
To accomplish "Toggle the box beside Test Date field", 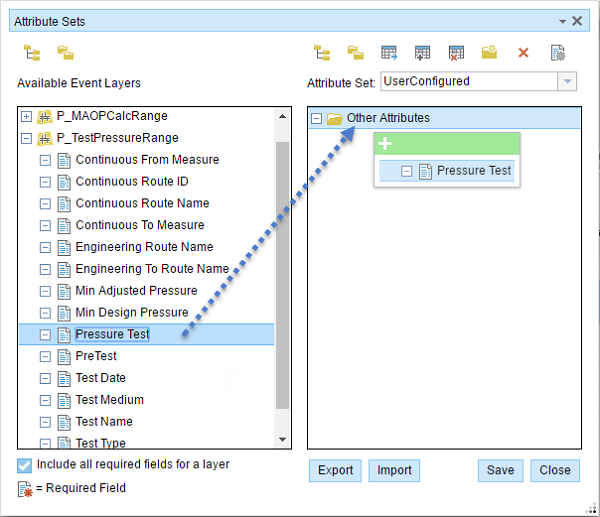I will (x=45, y=378).
